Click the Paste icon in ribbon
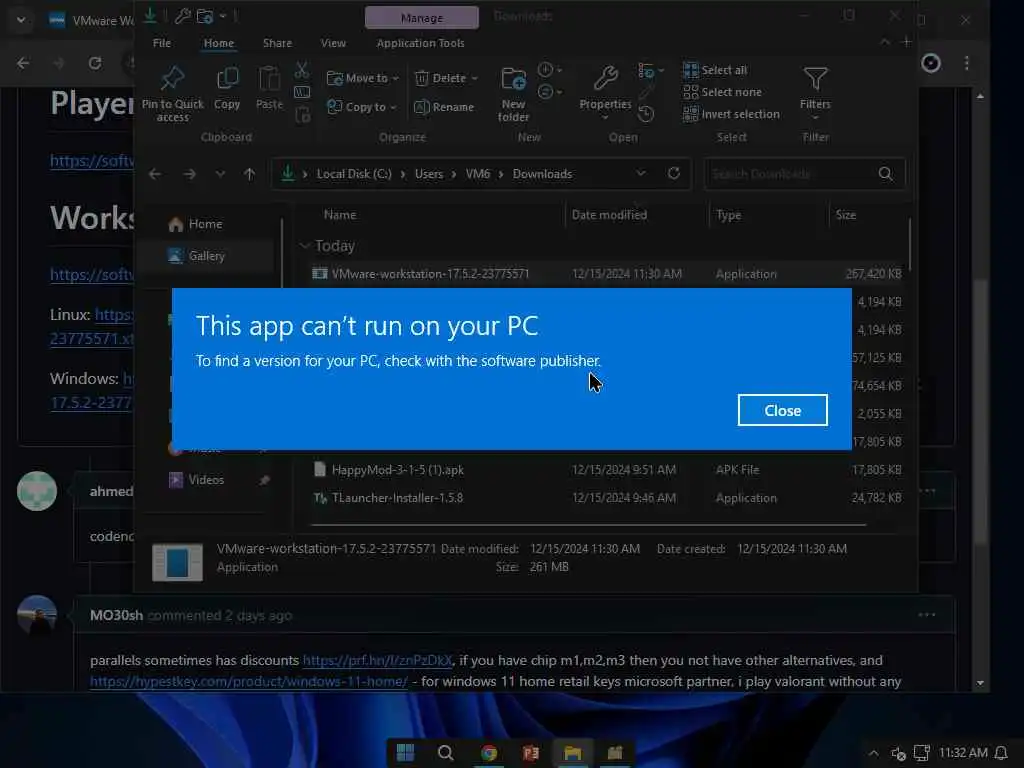This screenshot has width=1024, height=768. (269, 79)
